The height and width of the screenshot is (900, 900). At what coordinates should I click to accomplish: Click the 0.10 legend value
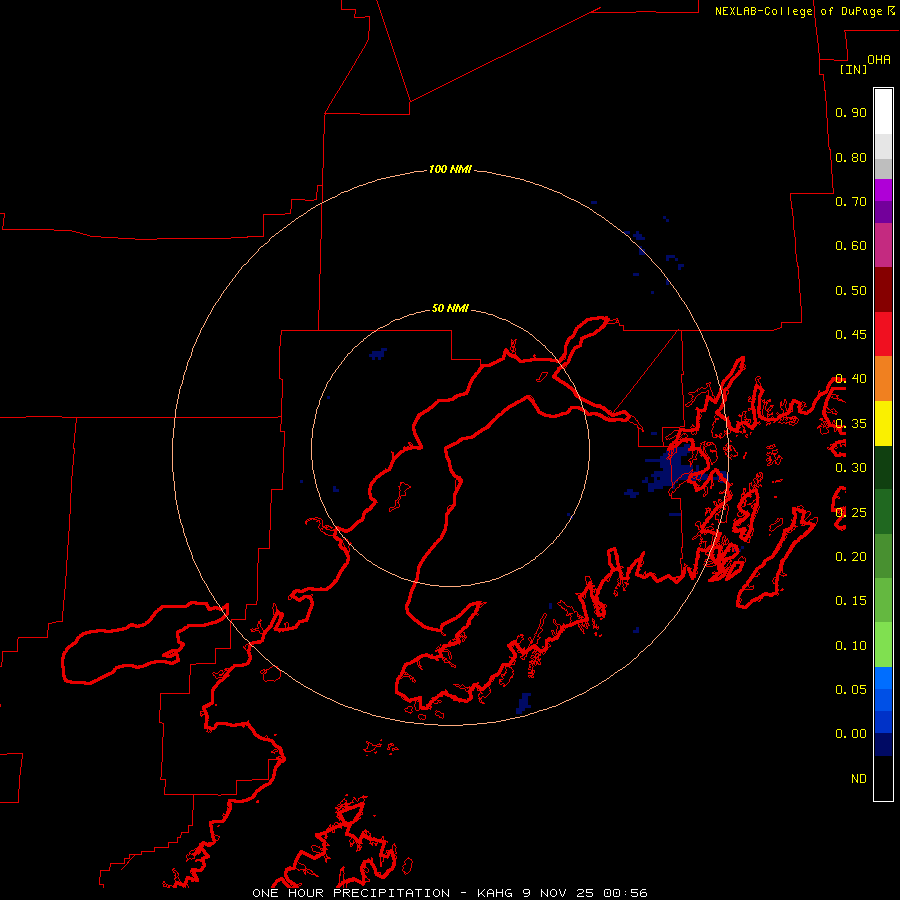(851, 646)
